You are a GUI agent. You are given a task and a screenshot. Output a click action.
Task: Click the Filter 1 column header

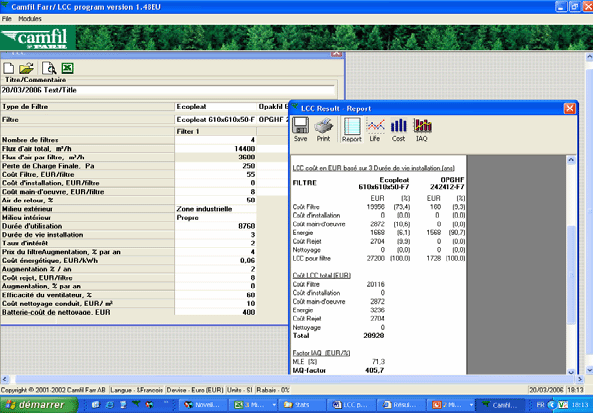coord(216,131)
